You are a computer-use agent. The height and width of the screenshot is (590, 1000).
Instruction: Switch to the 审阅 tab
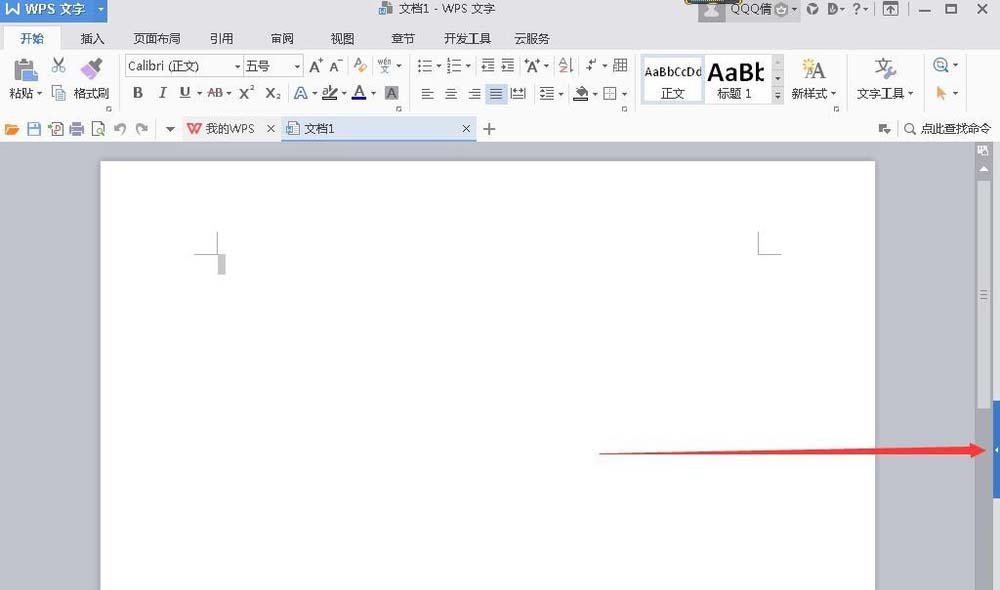pos(282,39)
